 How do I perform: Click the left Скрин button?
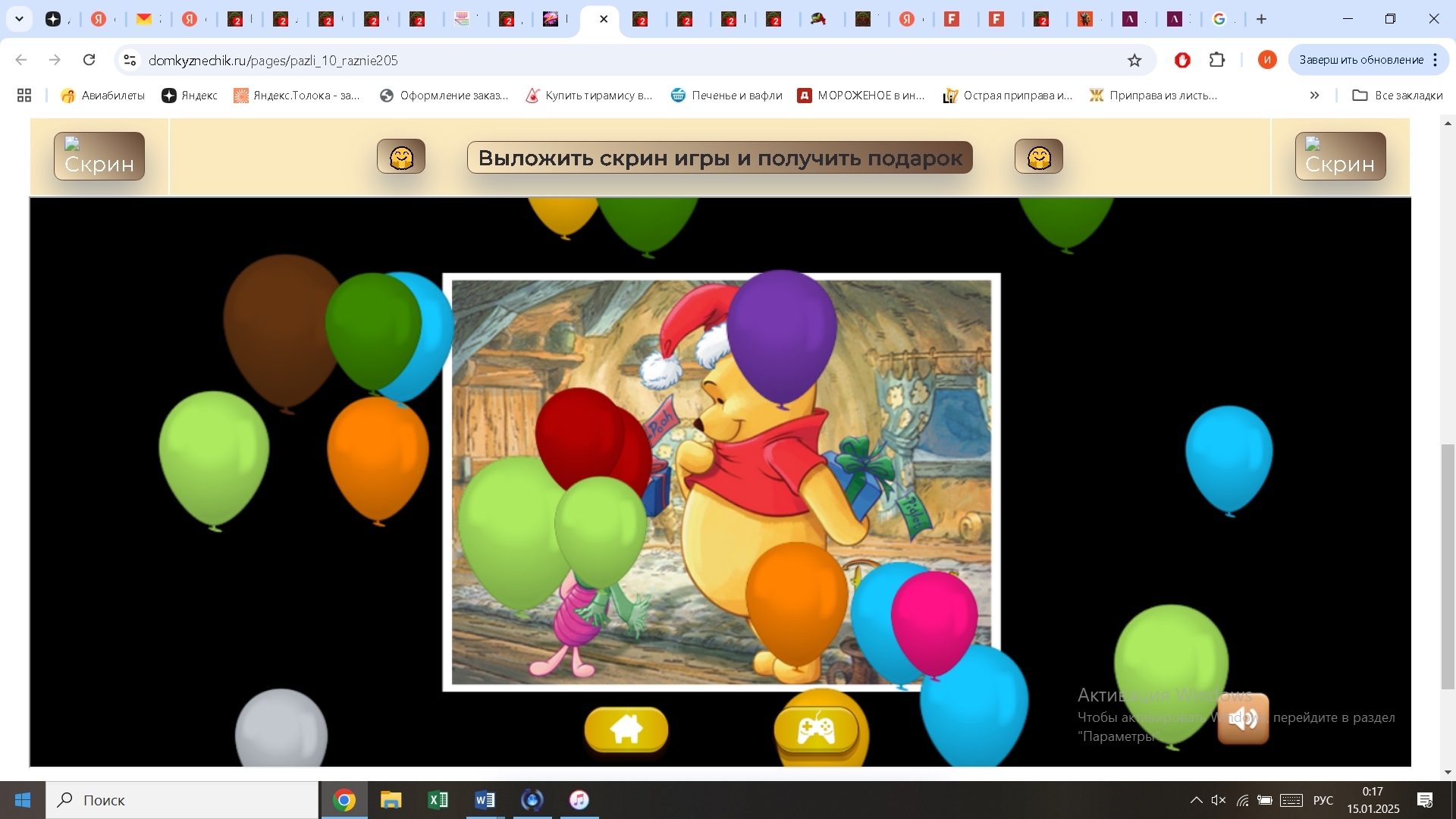[x=99, y=156]
